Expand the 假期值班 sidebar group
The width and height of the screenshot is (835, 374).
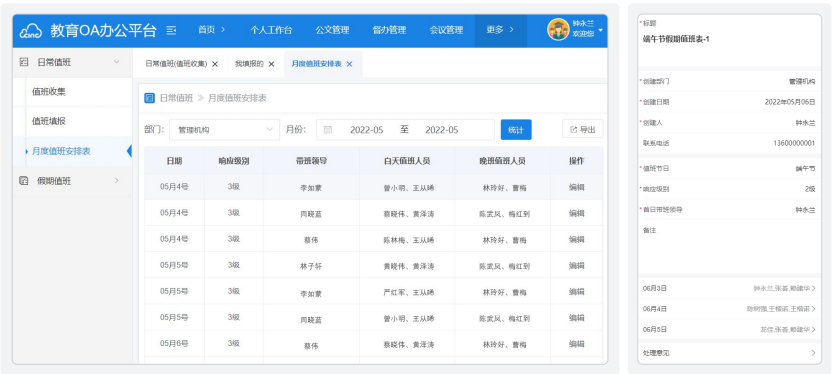tap(117, 181)
